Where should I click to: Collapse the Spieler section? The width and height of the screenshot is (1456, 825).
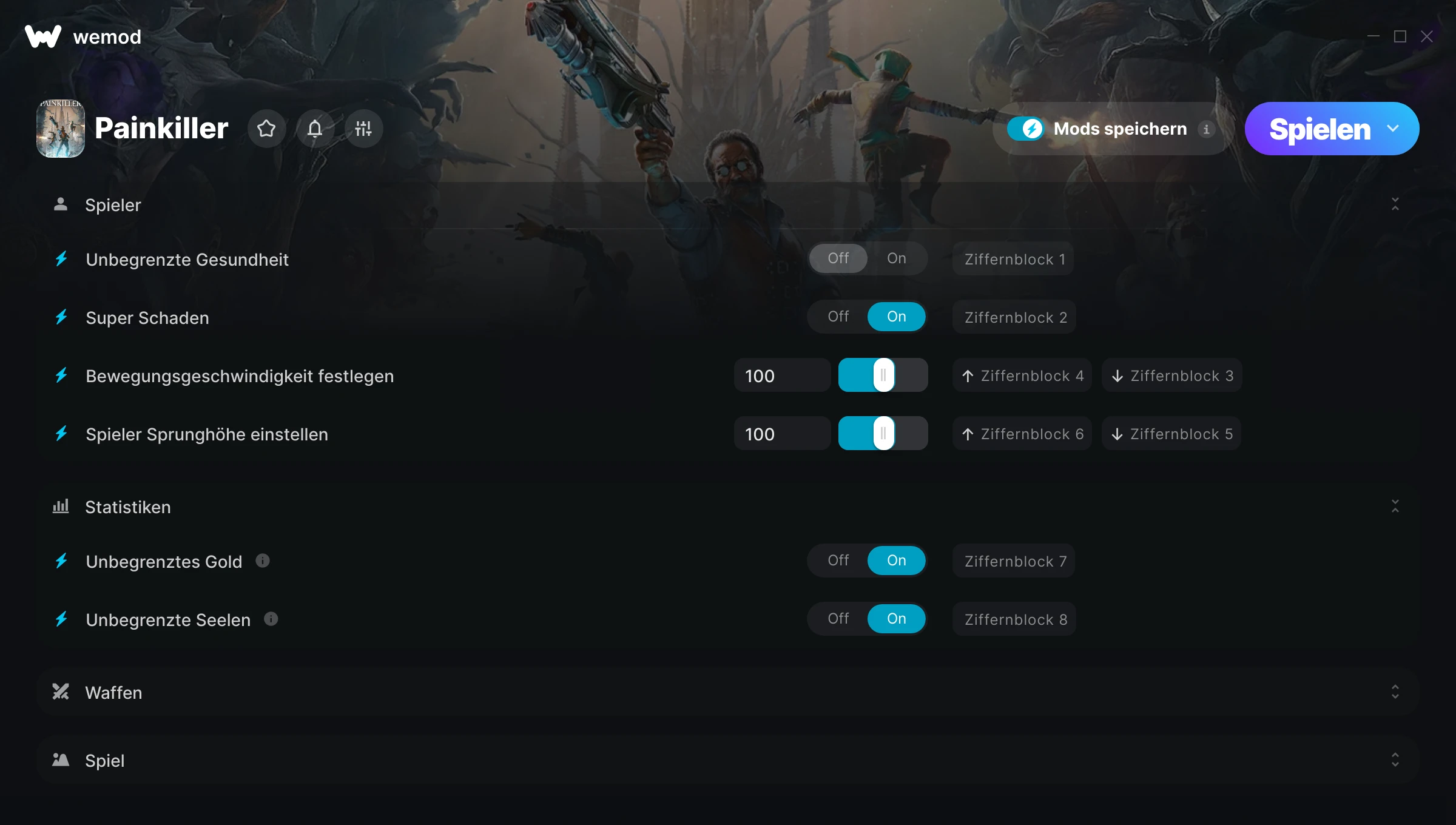1395,204
